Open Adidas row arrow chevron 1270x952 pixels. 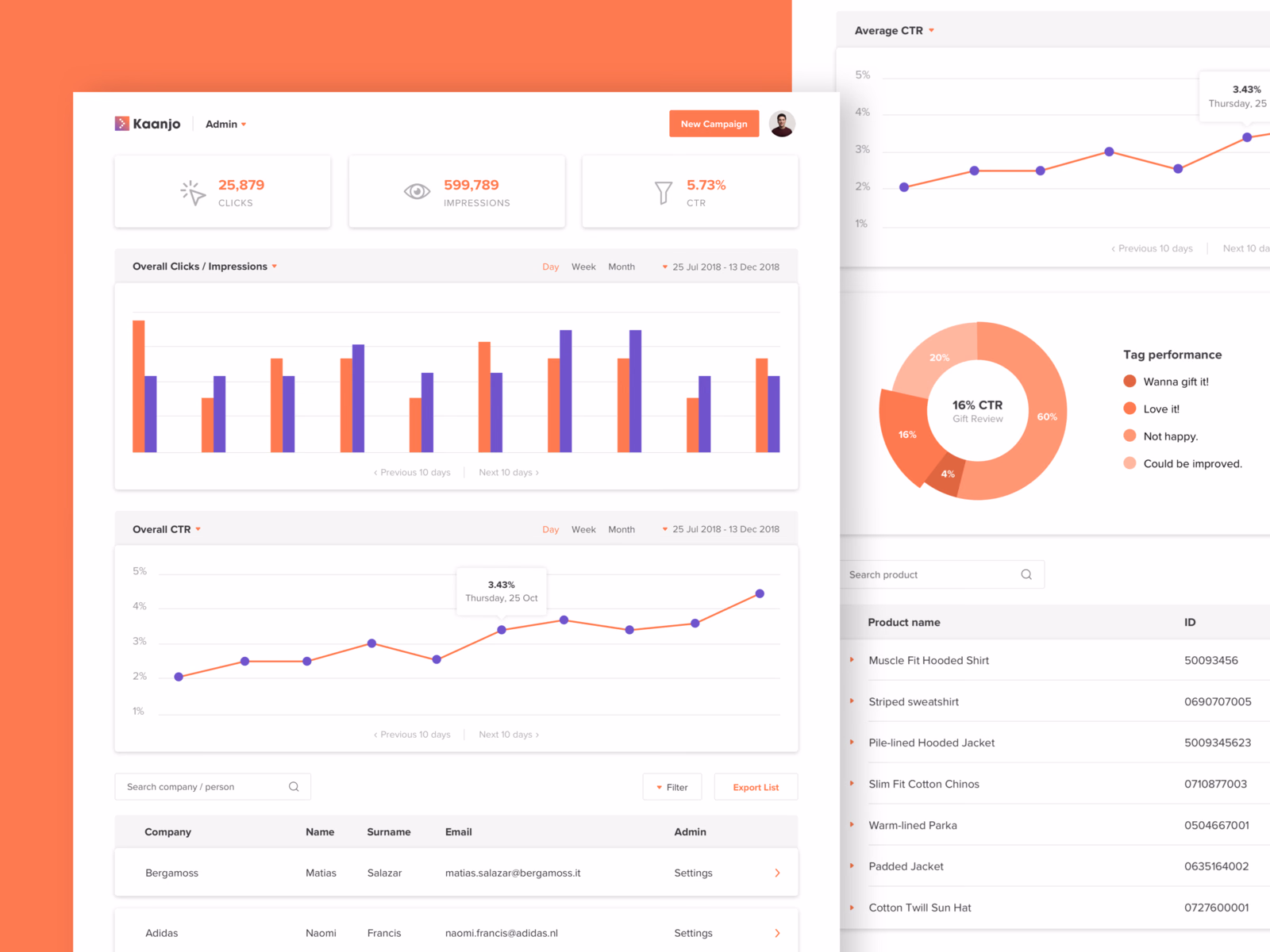[x=777, y=933]
